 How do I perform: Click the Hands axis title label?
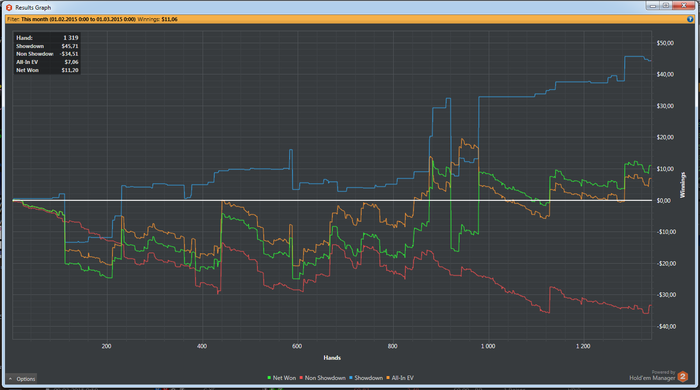click(332, 358)
